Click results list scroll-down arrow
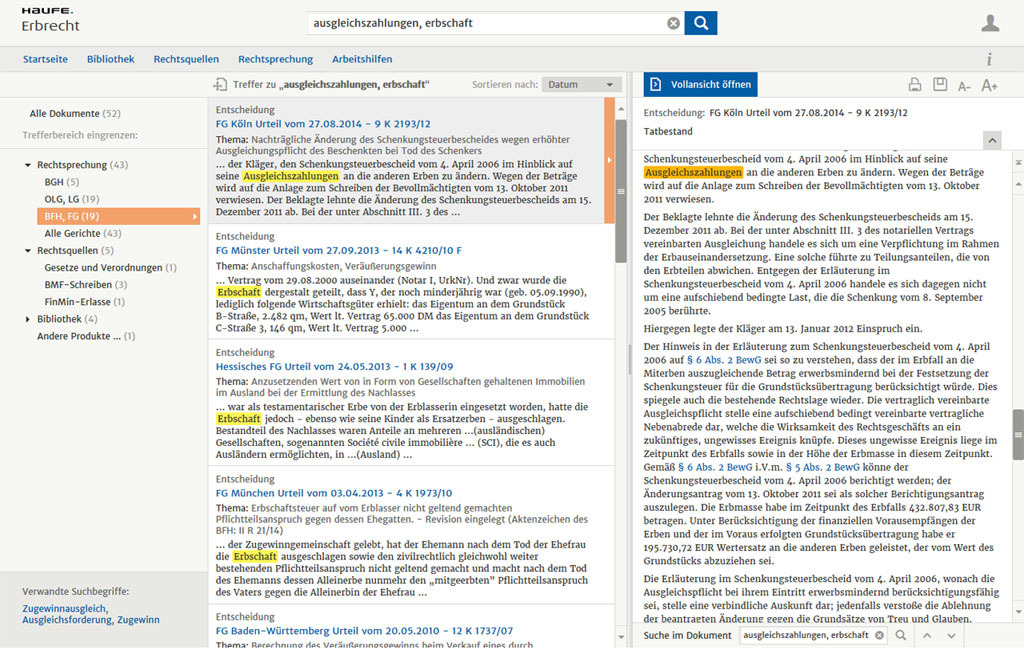 click(621, 637)
